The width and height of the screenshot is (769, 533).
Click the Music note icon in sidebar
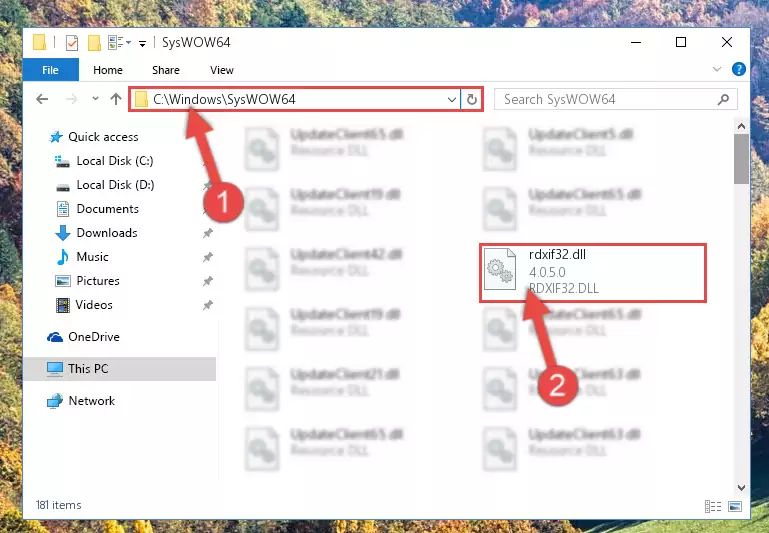pyautogui.click(x=63, y=257)
